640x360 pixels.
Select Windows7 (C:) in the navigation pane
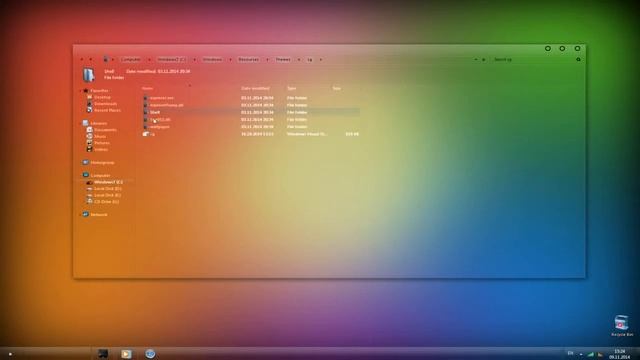click(109, 182)
